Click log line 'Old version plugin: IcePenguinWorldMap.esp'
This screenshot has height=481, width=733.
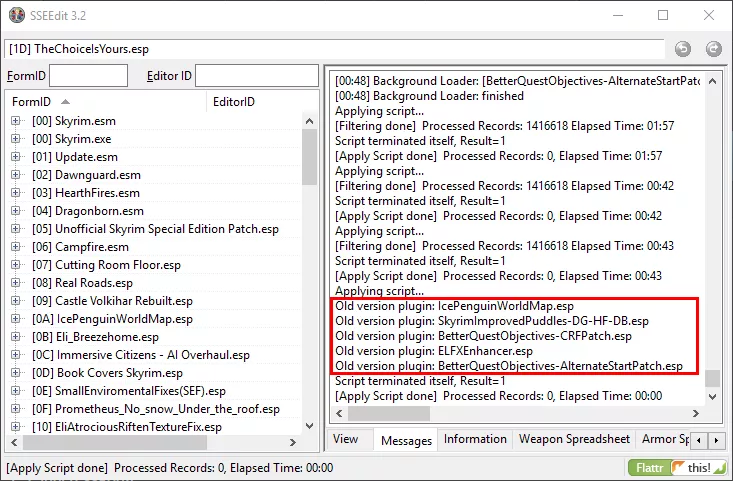click(454, 306)
